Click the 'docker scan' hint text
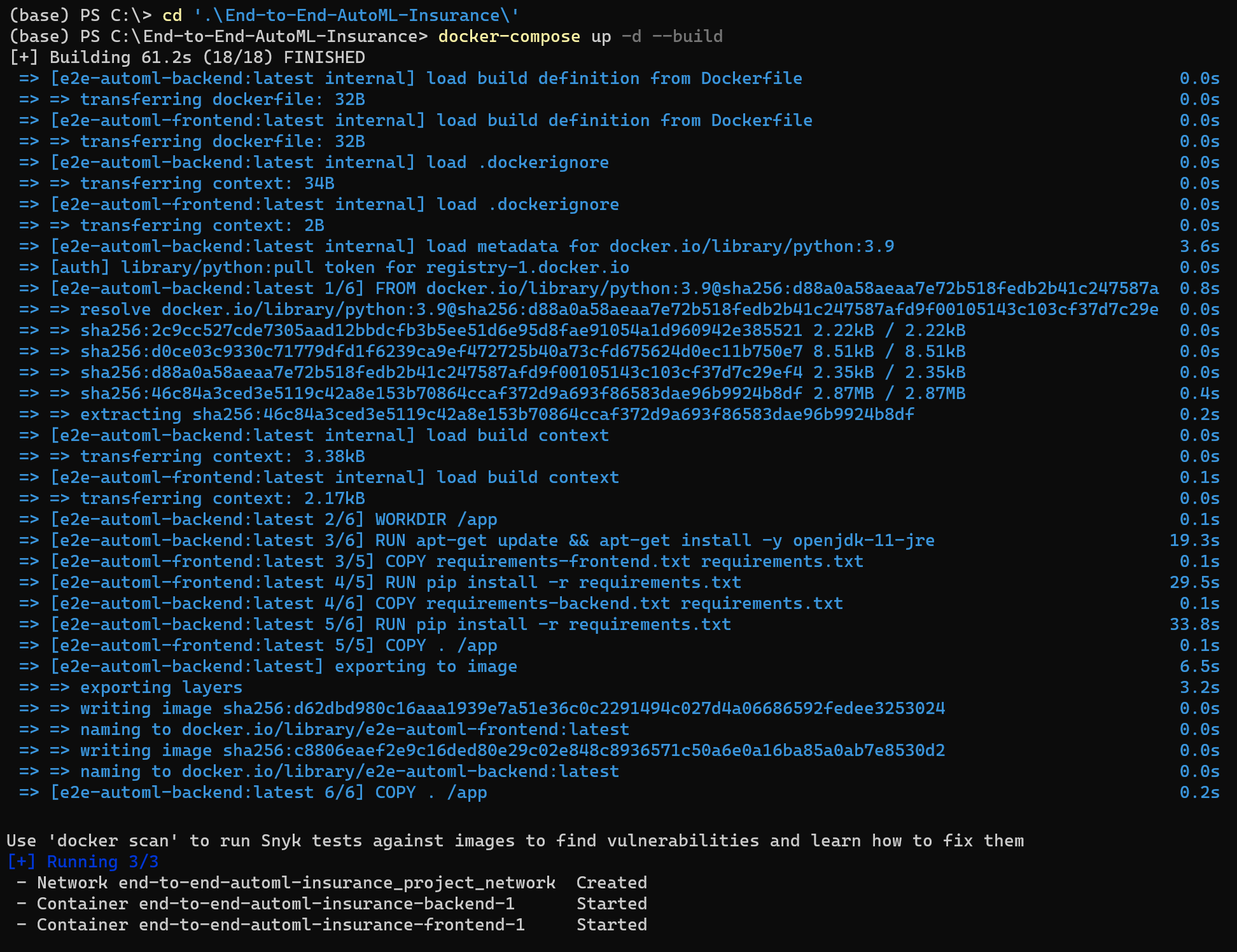 click(113, 841)
